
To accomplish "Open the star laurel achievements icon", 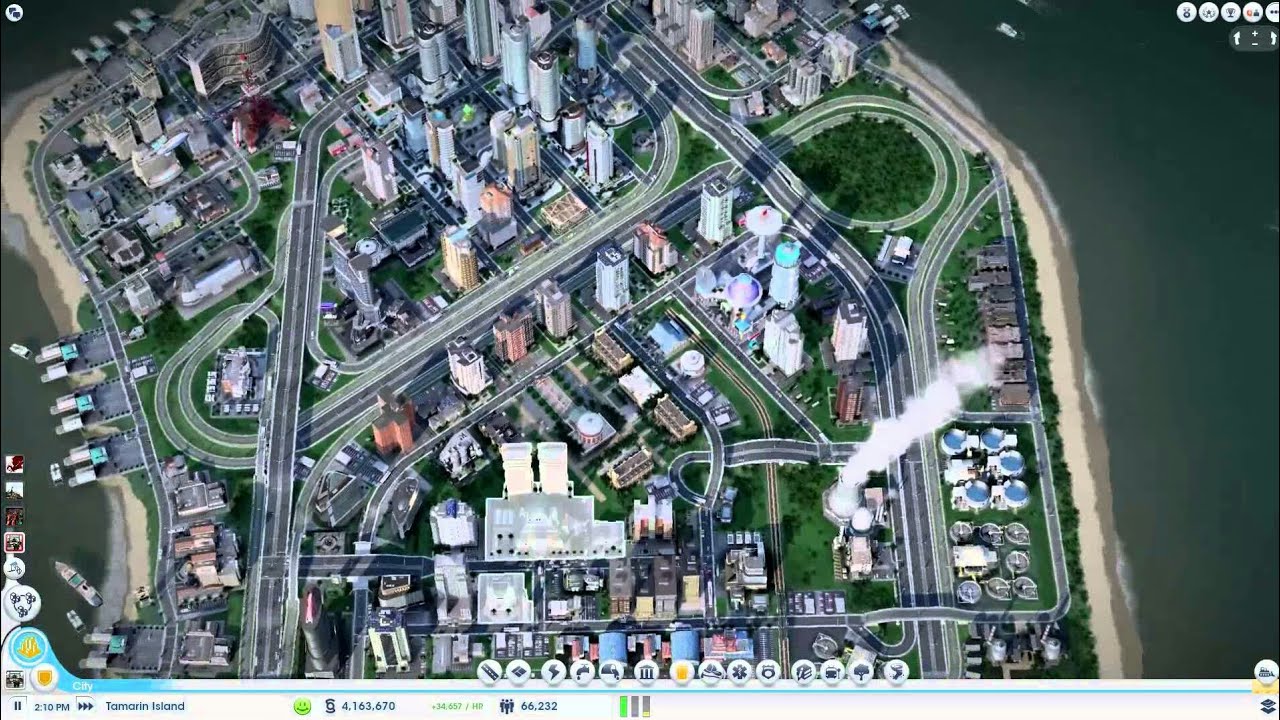I will [x=1208, y=13].
